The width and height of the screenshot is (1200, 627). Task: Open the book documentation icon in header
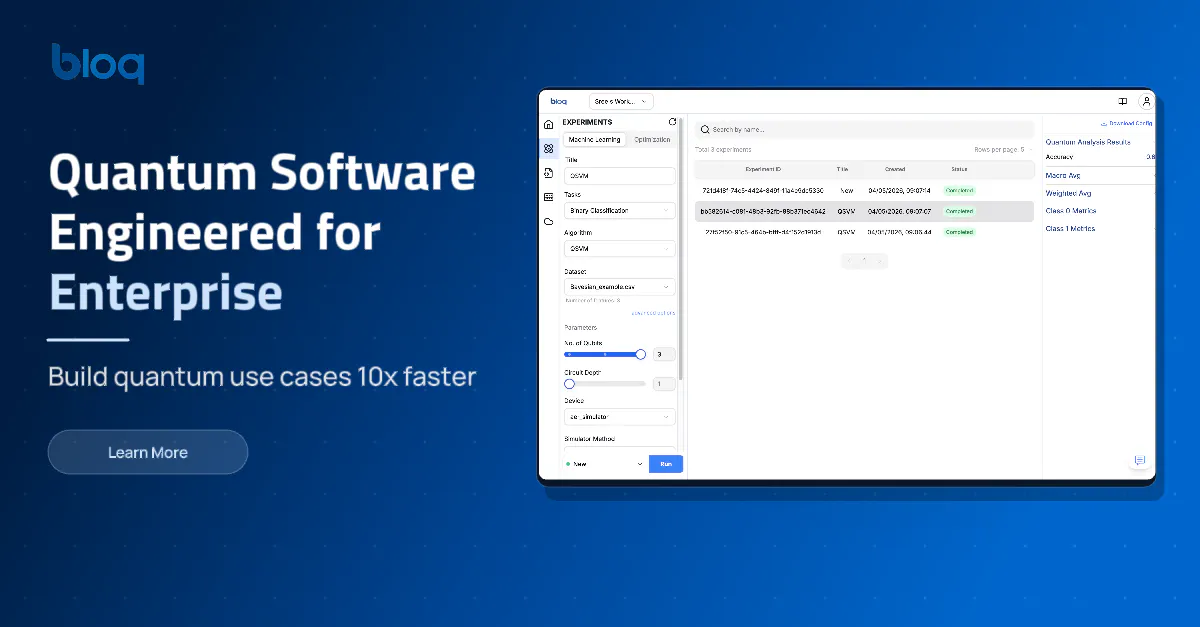1123,101
